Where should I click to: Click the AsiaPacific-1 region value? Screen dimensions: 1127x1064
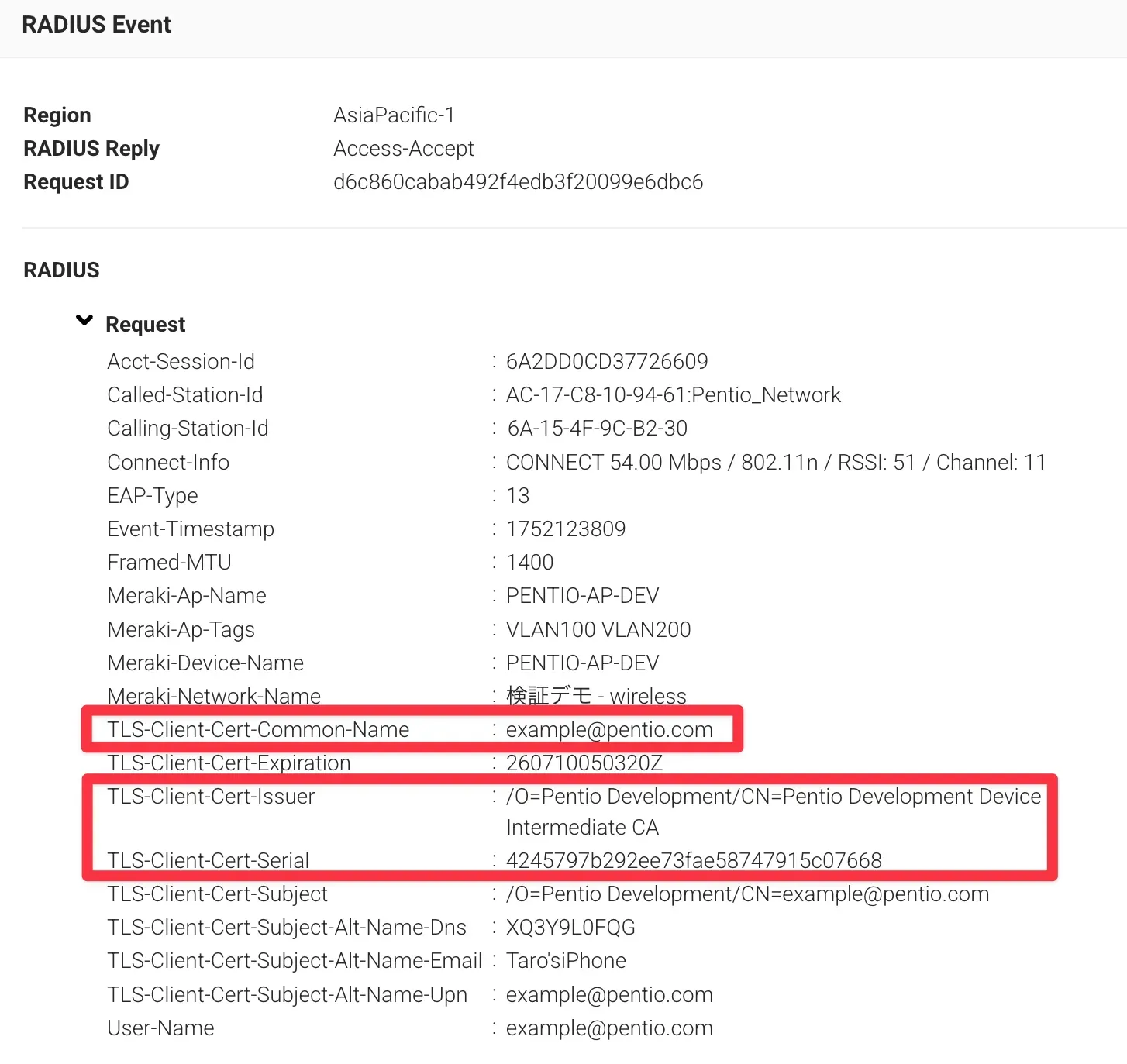click(x=394, y=115)
